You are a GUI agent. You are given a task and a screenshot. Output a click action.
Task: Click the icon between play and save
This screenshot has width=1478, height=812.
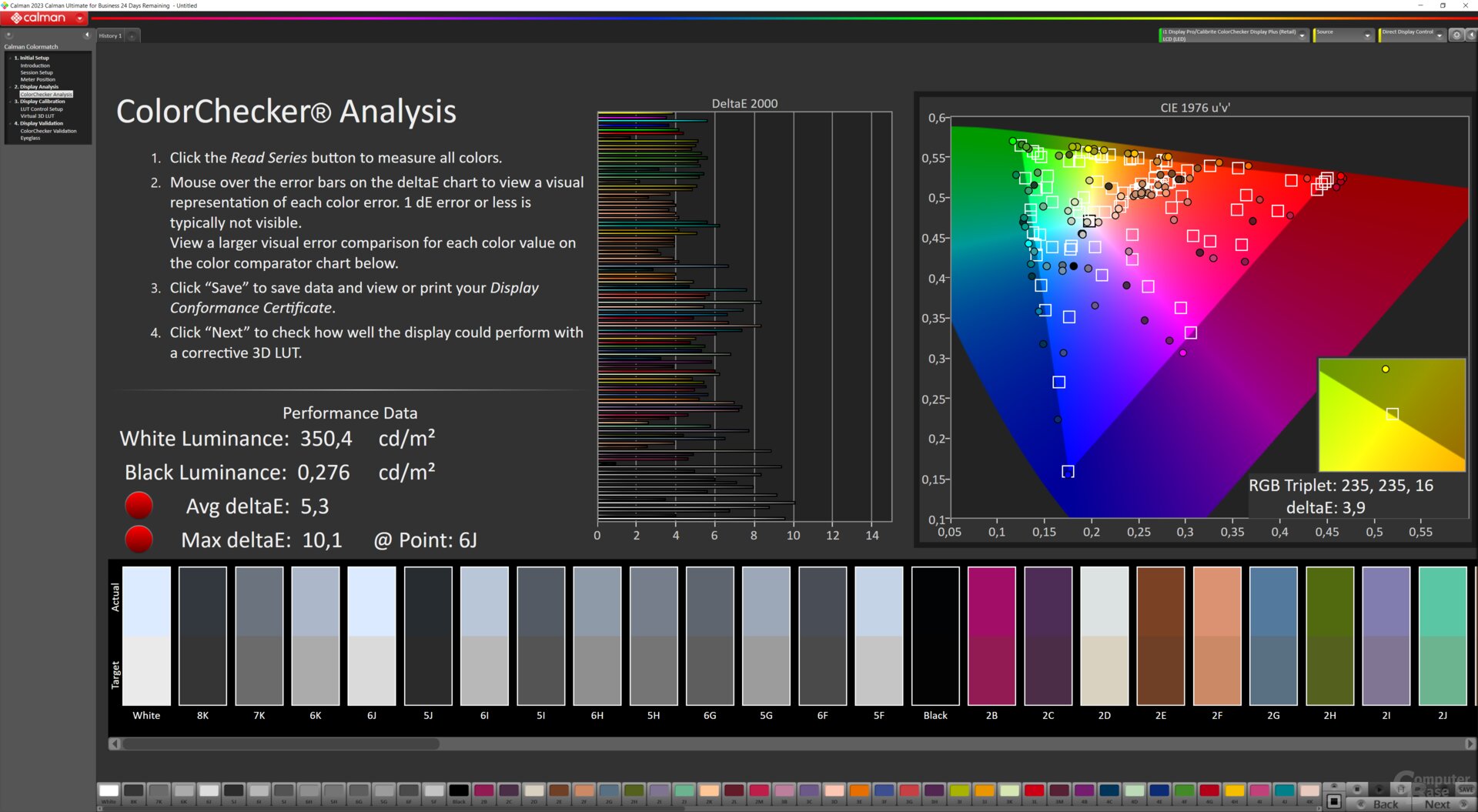coord(1400,789)
